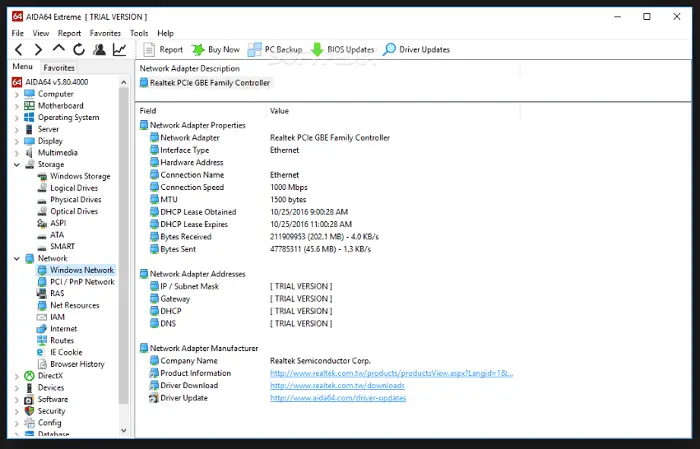Select the Optical Drives tree icon
Image resolution: width=700 pixels, height=449 pixels.
[42, 212]
